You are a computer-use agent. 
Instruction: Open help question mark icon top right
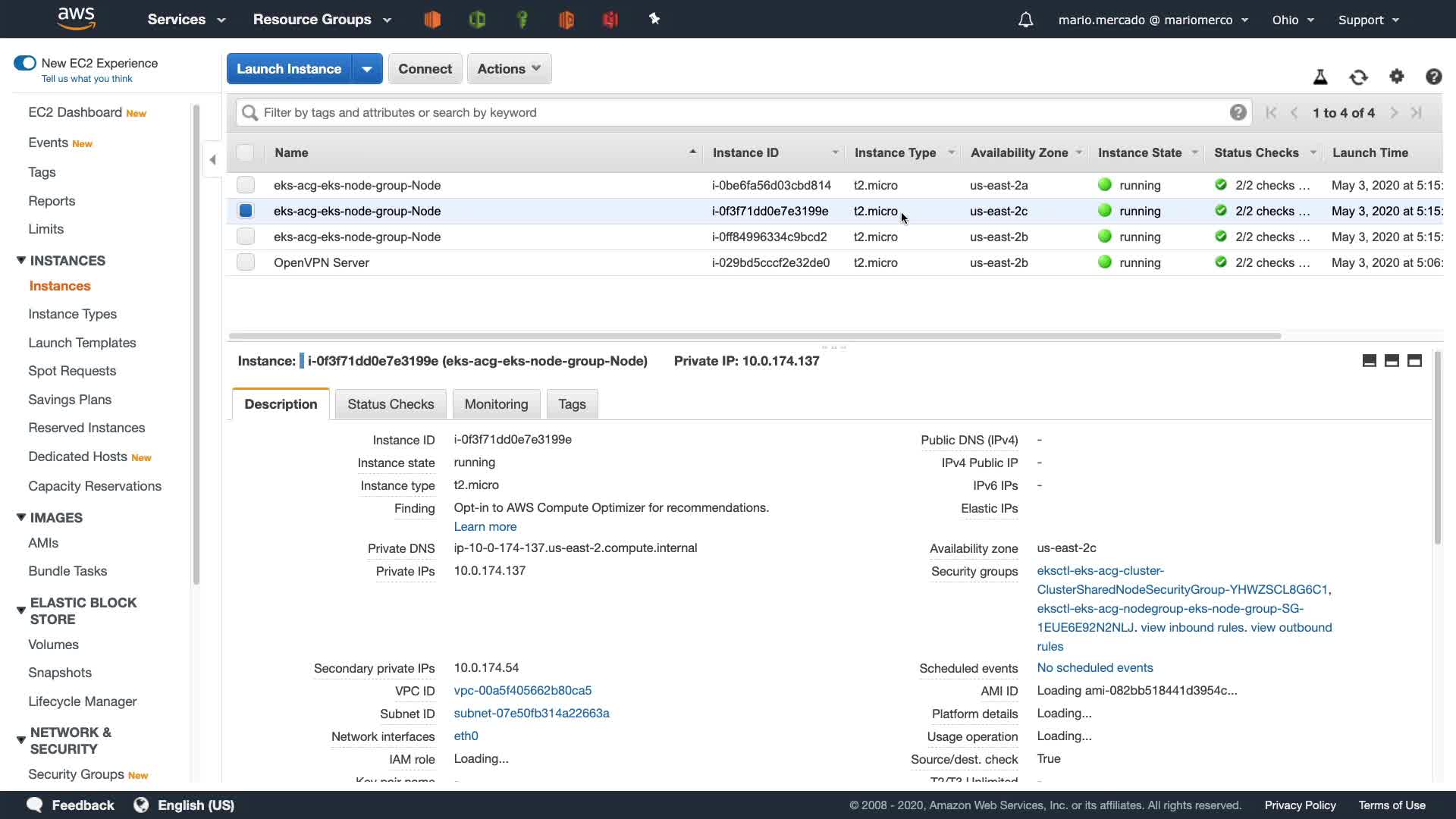click(x=1433, y=77)
